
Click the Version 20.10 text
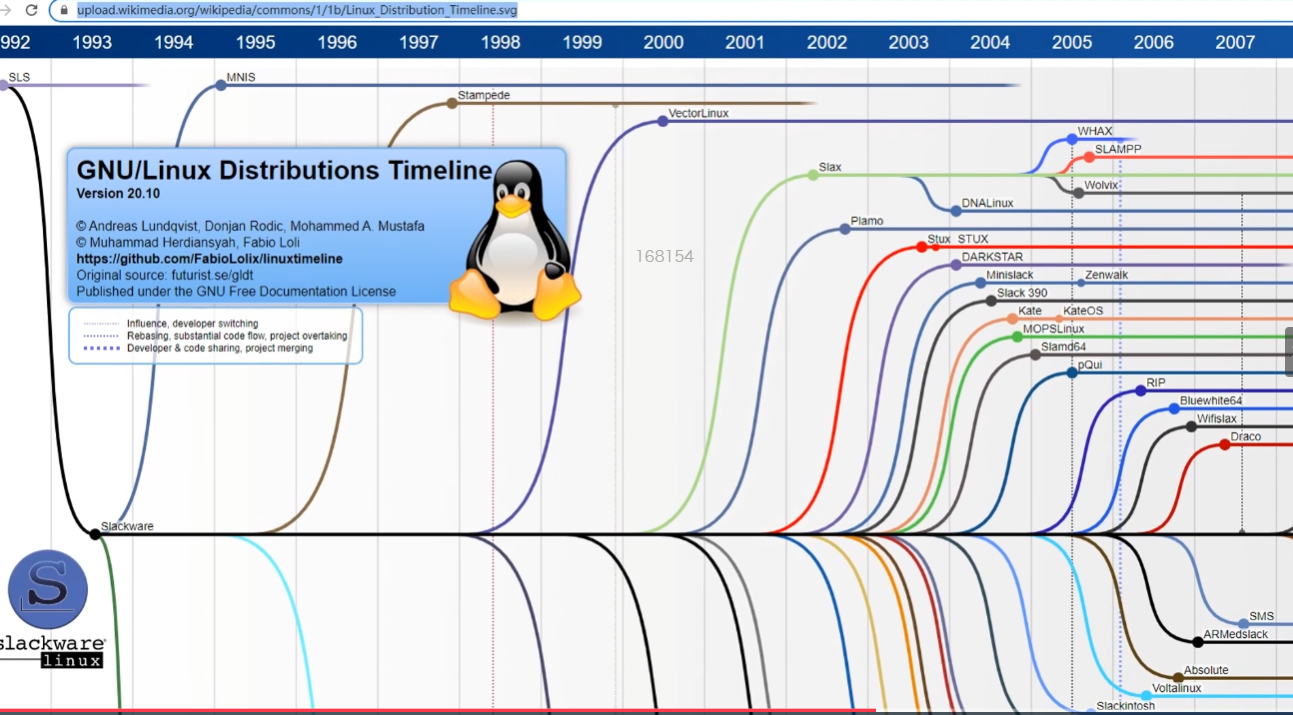click(x=118, y=194)
